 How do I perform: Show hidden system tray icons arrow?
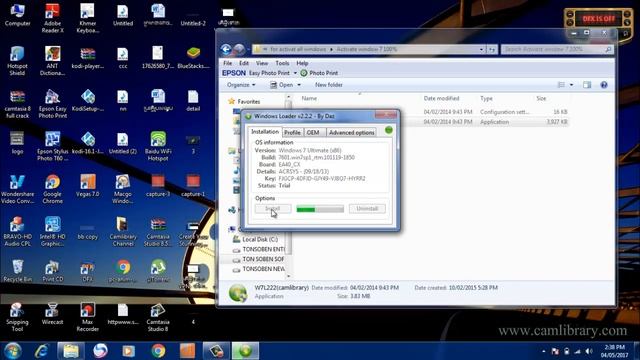pos(544,351)
